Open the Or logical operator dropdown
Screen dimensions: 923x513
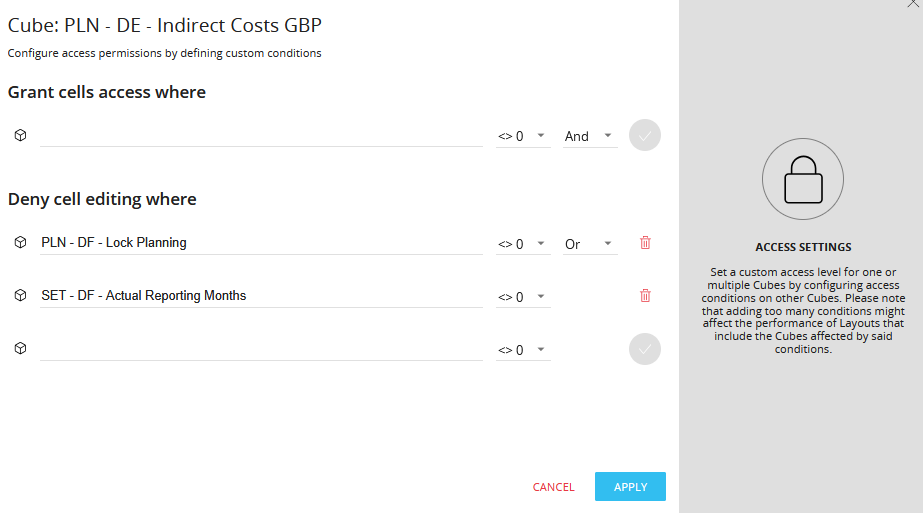[x=590, y=244]
